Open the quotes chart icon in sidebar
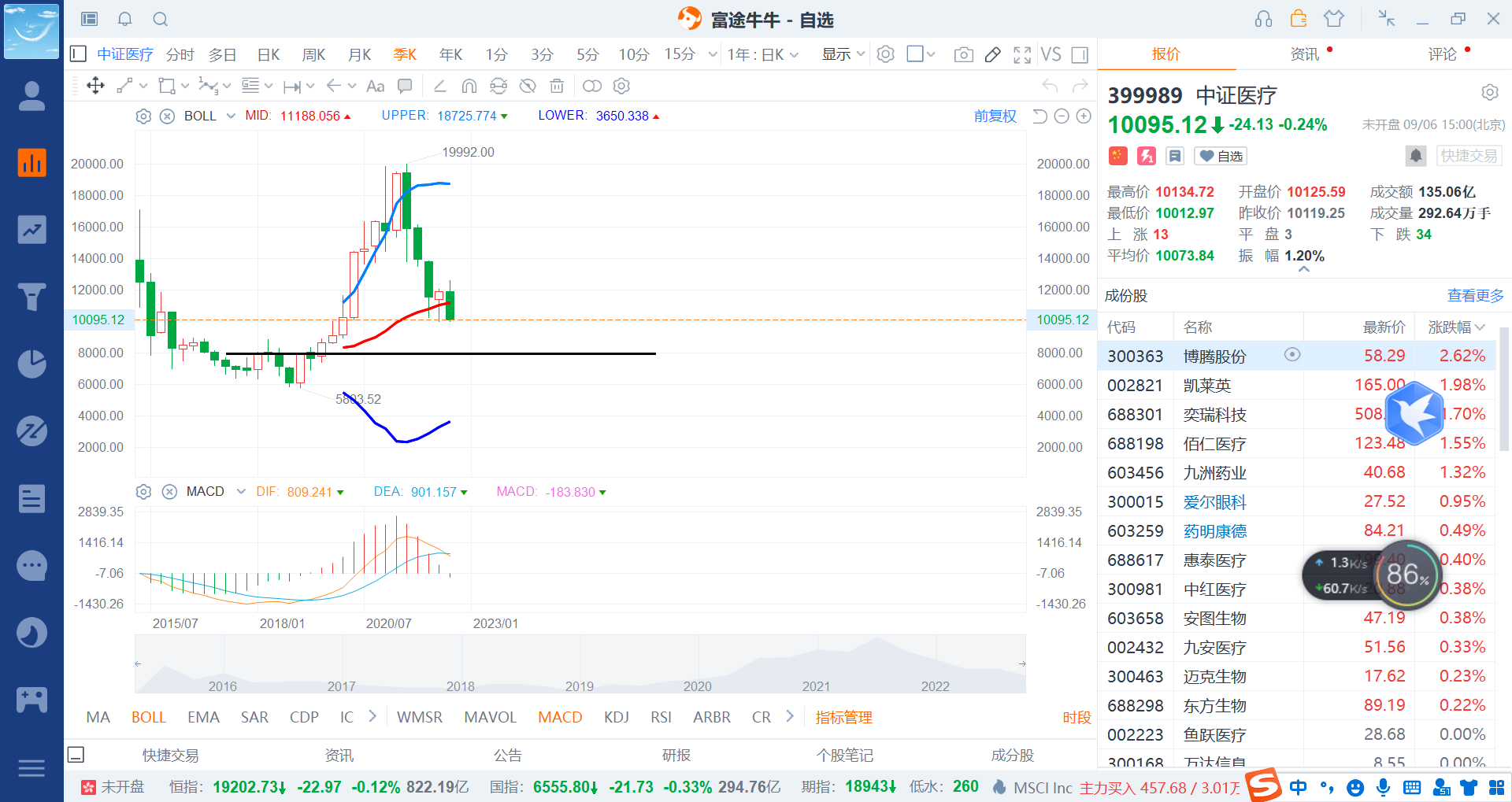The image size is (1512, 802). pos(32,162)
